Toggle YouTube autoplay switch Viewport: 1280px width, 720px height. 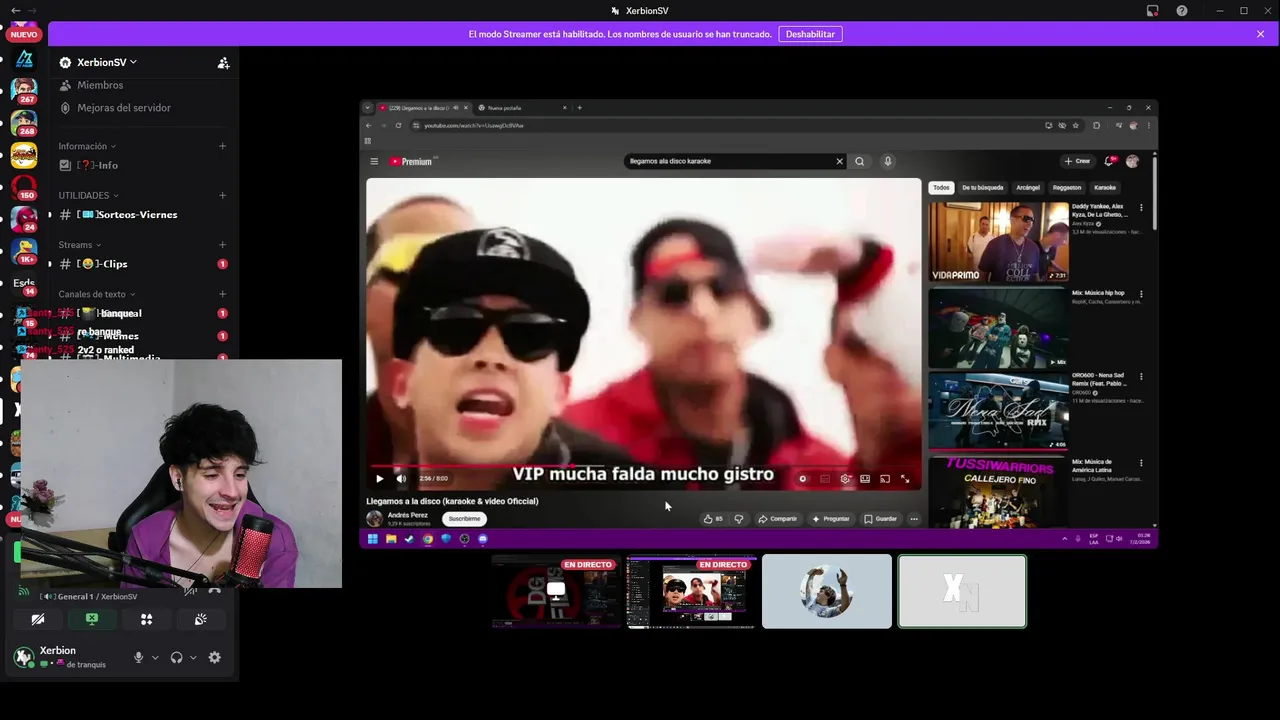click(802, 479)
